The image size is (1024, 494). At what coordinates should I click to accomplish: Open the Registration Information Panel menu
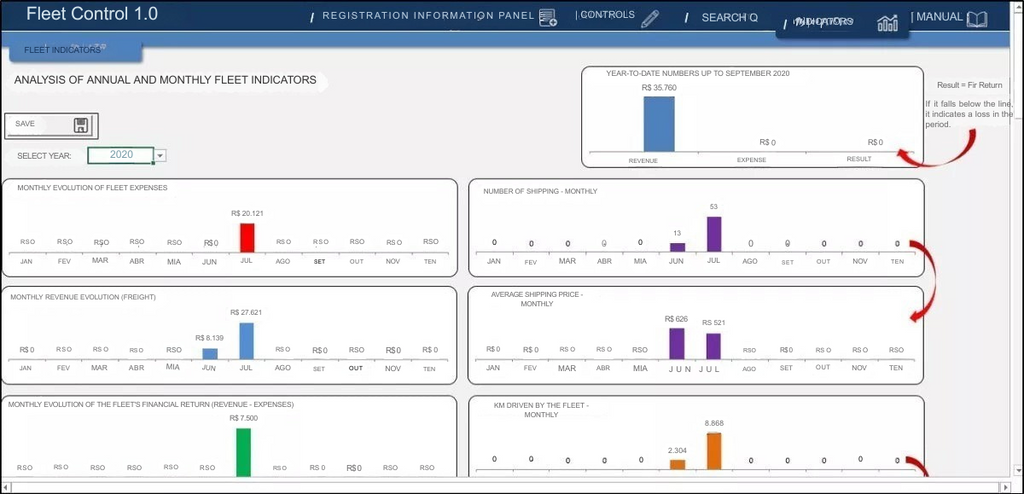pos(428,17)
